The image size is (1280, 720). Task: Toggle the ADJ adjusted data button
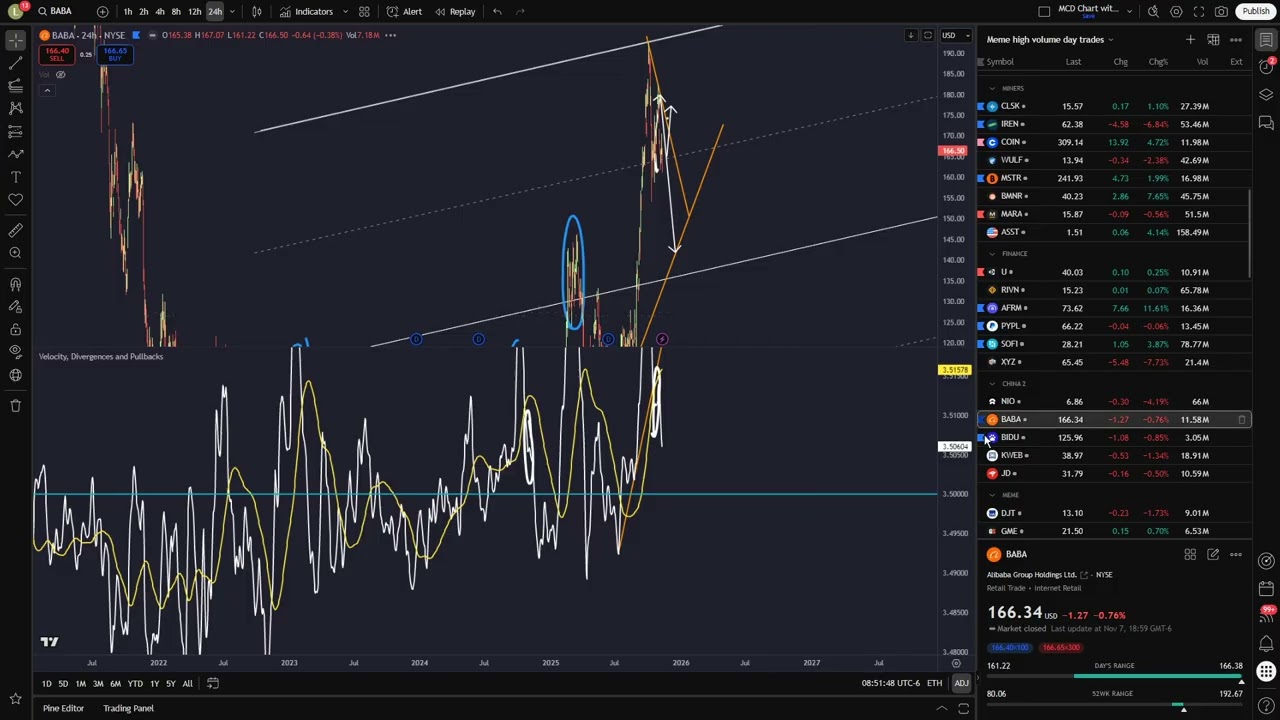click(961, 683)
